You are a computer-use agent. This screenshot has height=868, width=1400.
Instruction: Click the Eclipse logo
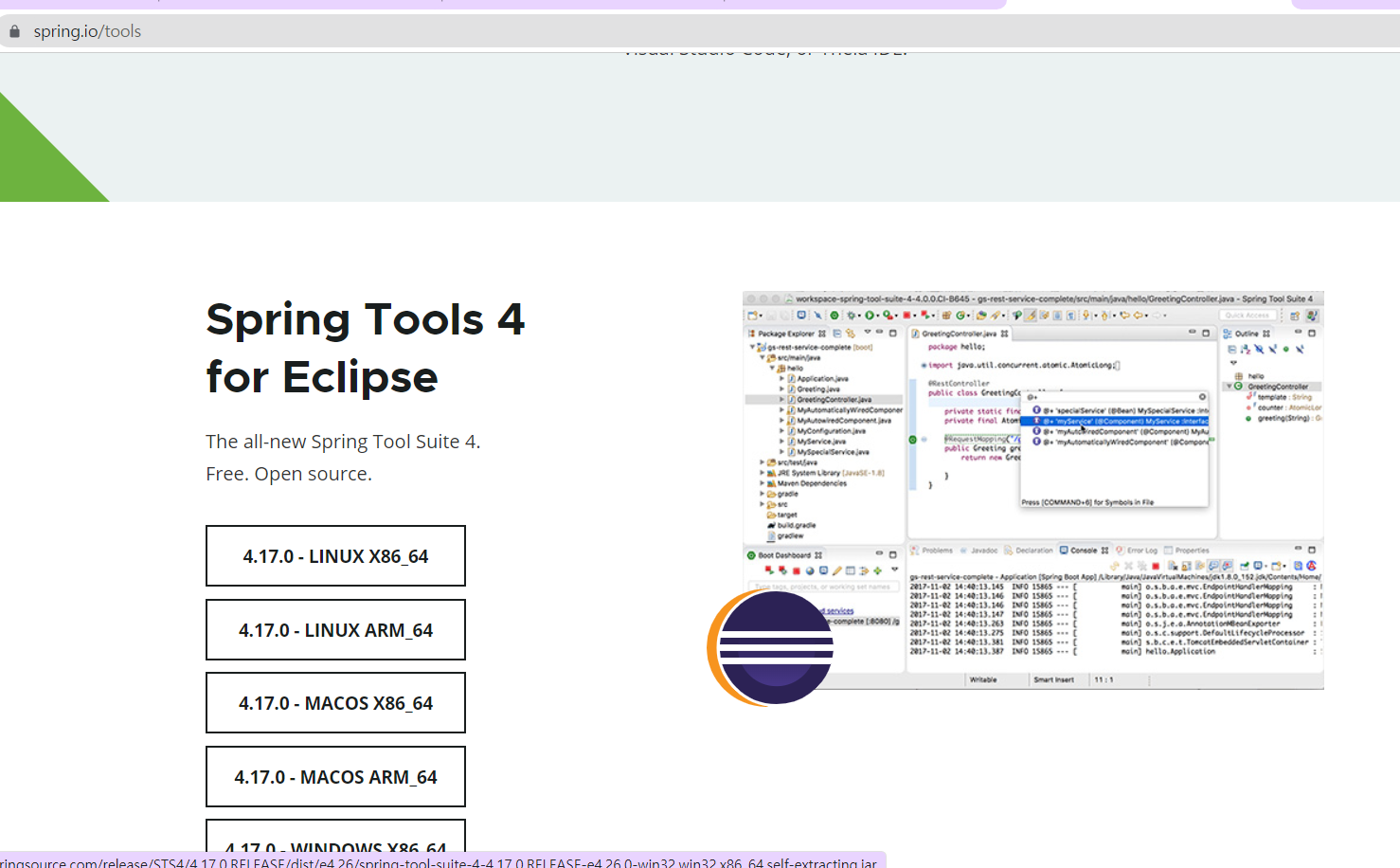(770, 648)
